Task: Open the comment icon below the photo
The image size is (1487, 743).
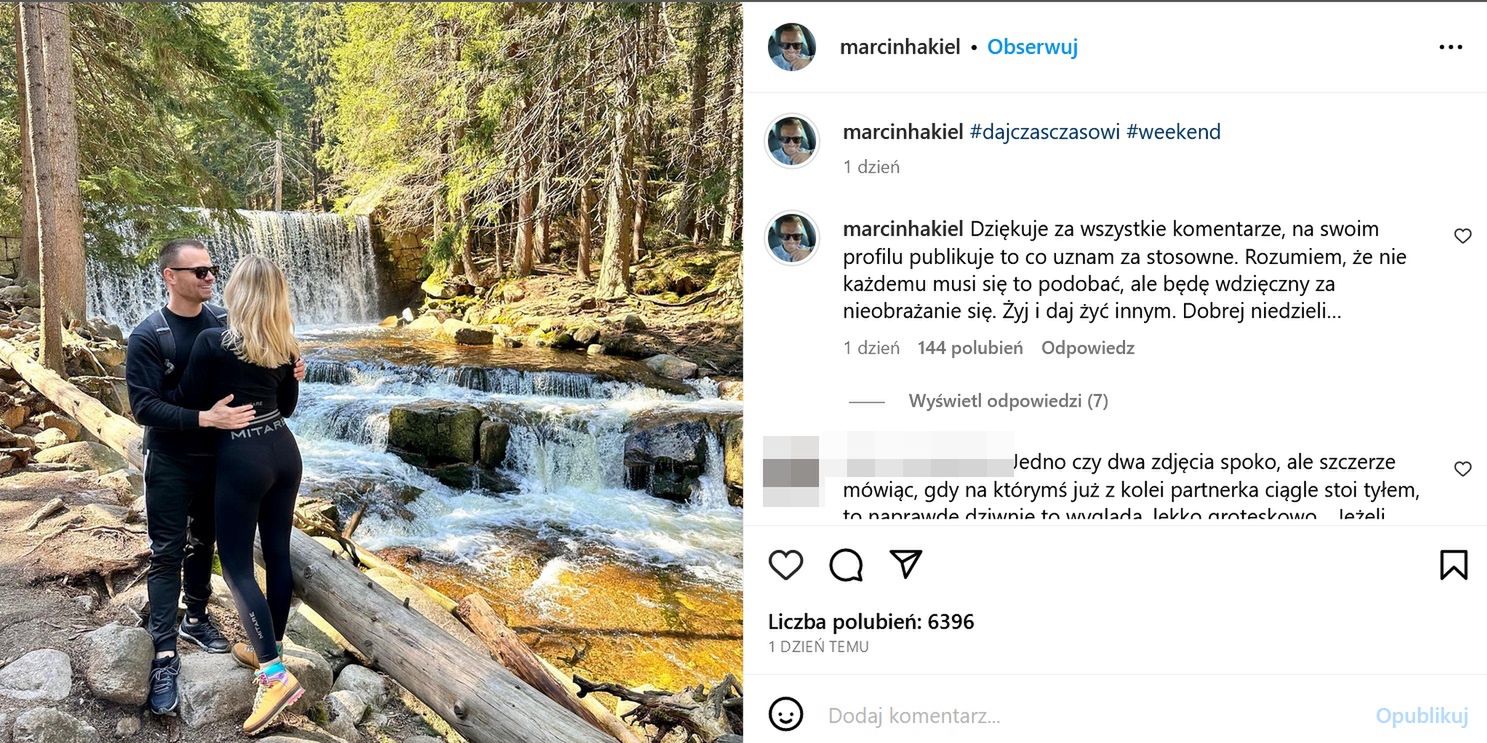Action: tap(845, 564)
